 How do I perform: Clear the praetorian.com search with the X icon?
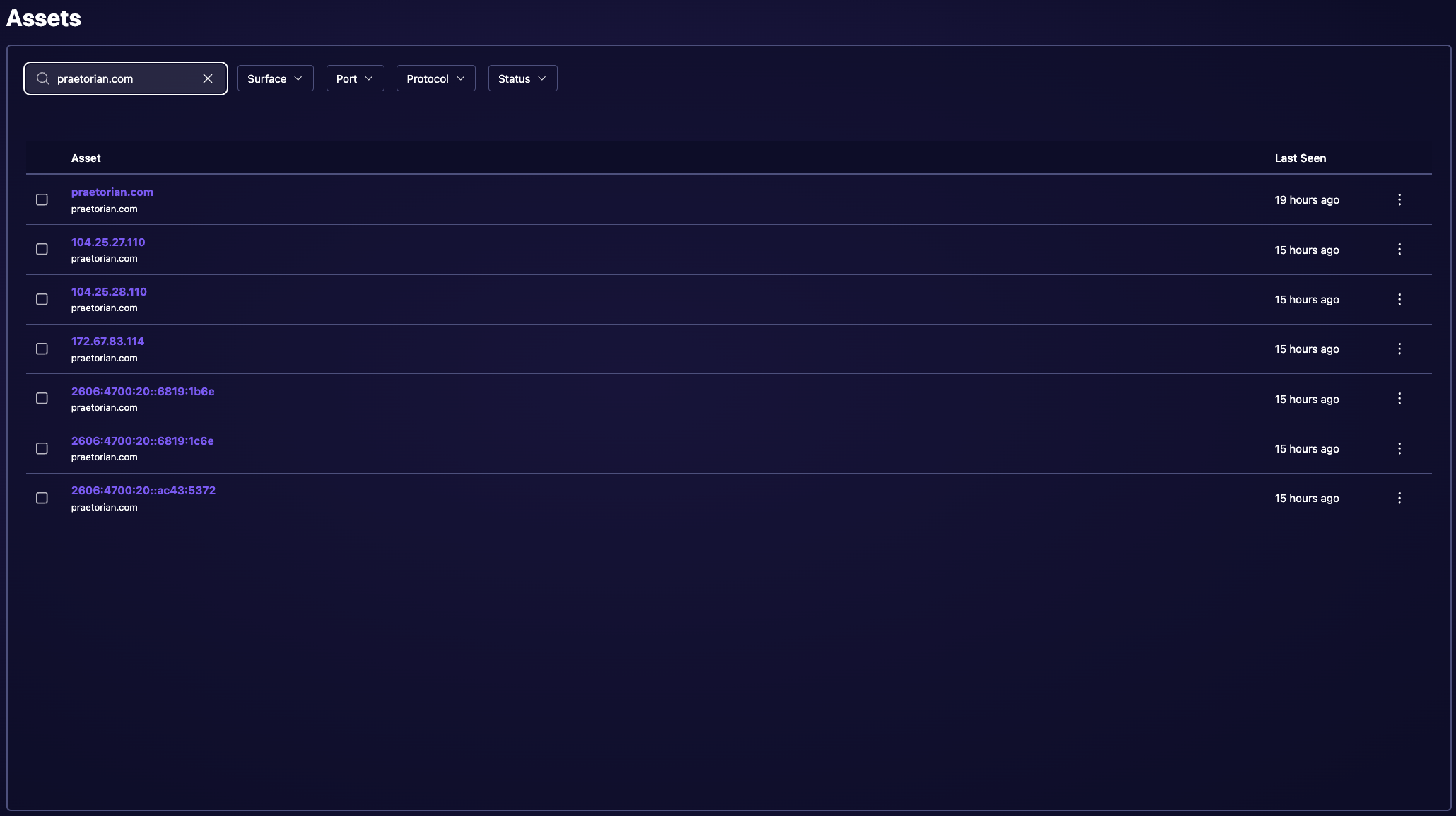(x=208, y=78)
